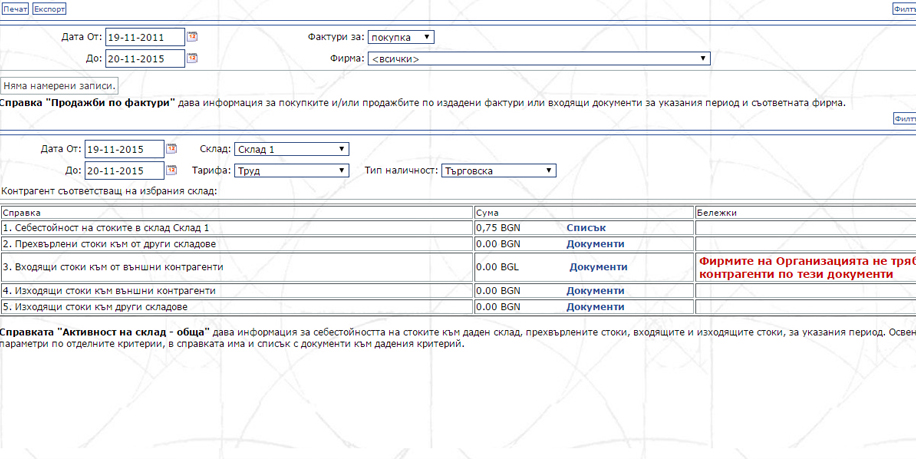Open Документи link for Входящи стоки row
916x459 pixels.
click(x=598, y=267)
